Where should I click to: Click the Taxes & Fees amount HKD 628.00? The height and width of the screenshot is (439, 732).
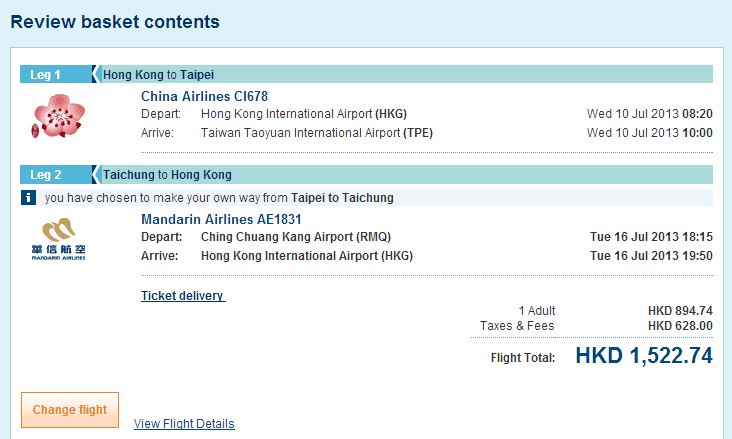[x=680, y=326]
